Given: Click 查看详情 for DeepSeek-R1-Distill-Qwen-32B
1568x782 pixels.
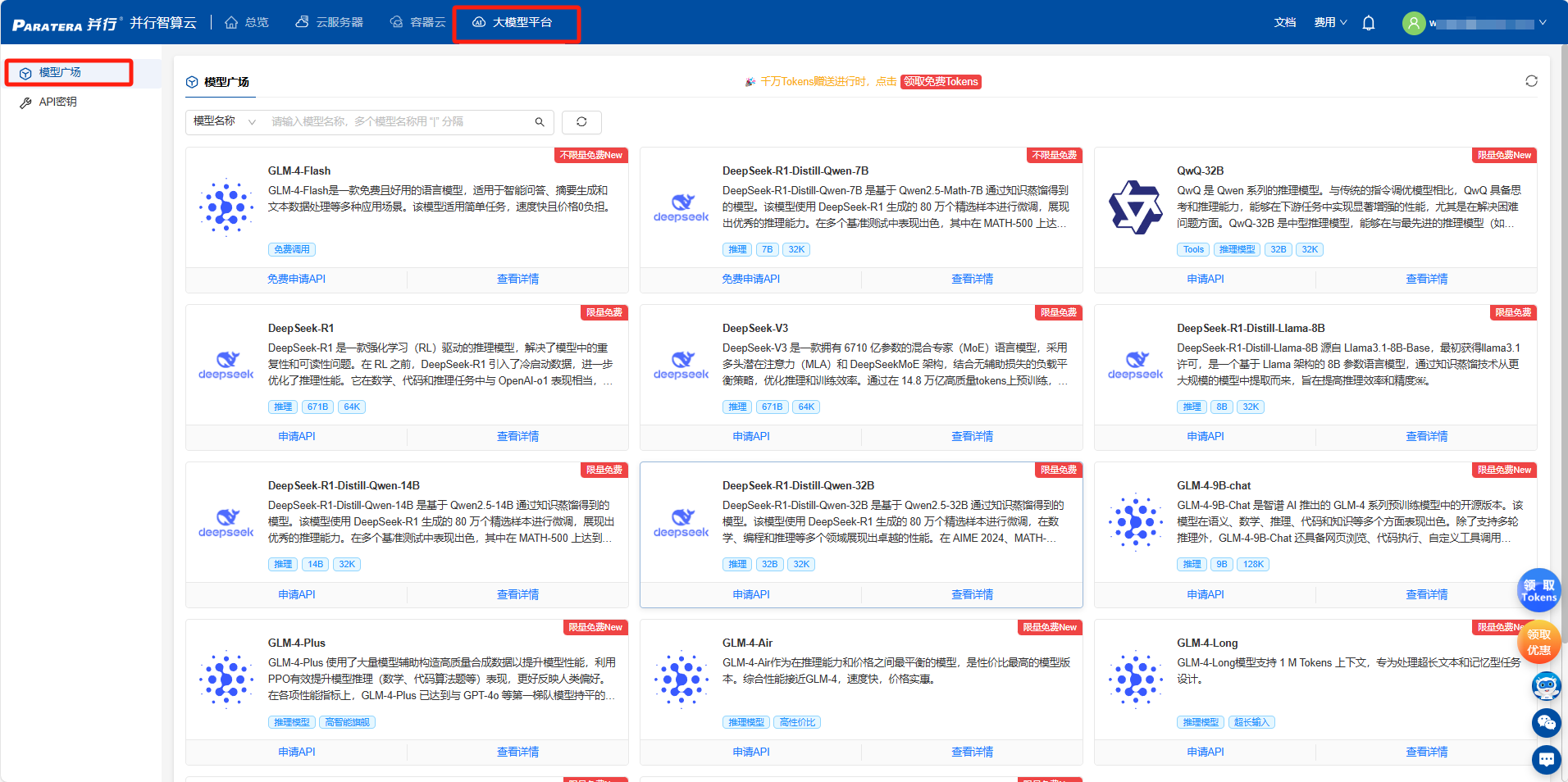Looking at the screenshot, I should pos(972,594).
